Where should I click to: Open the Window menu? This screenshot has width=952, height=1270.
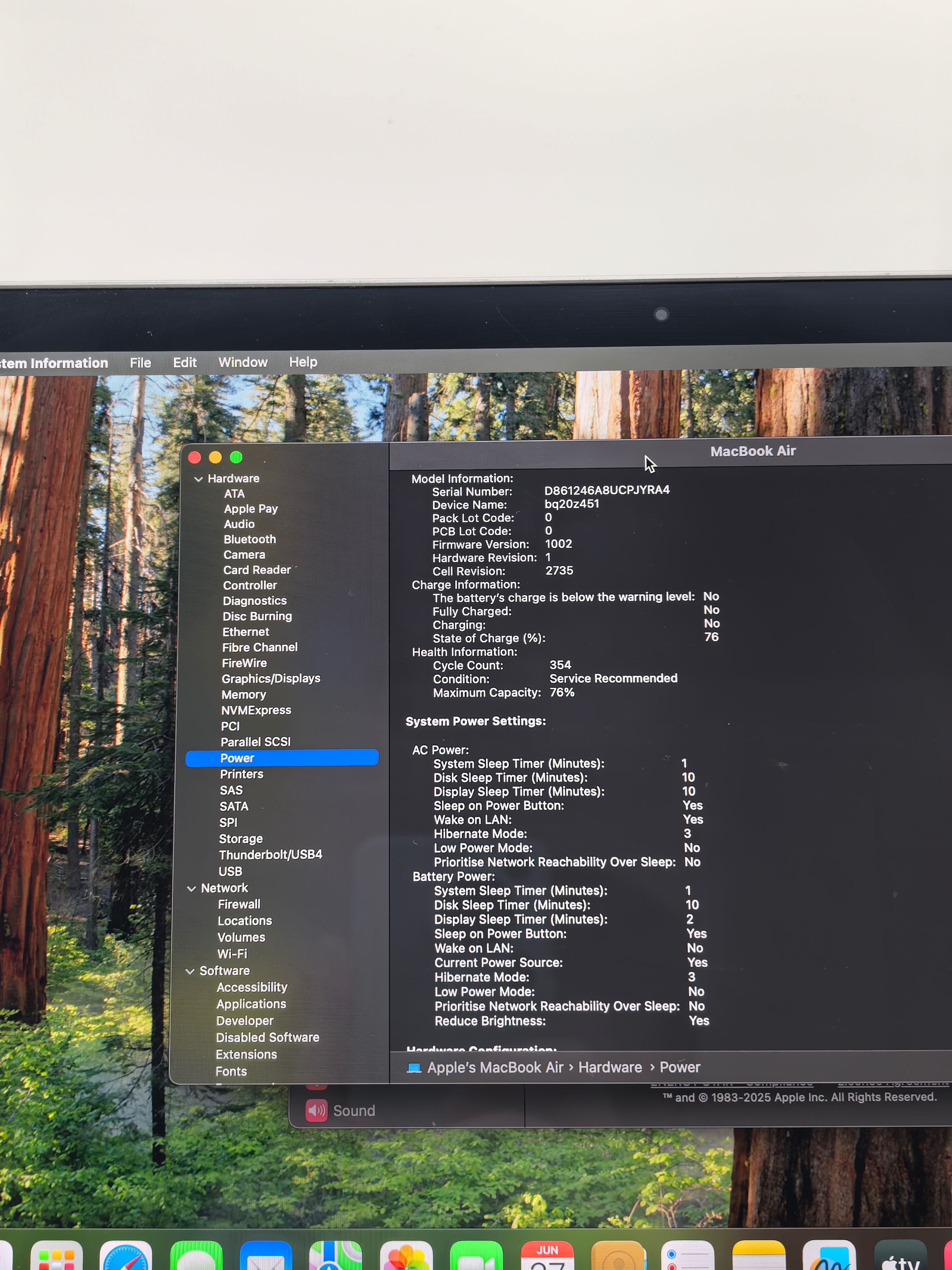coord(243,362)
